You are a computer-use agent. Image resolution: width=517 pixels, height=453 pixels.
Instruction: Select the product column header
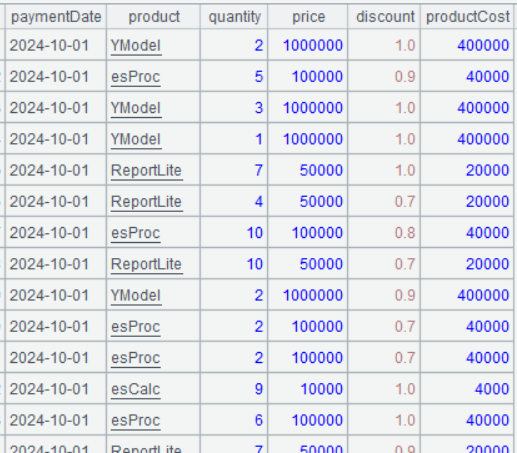(154, 16)
